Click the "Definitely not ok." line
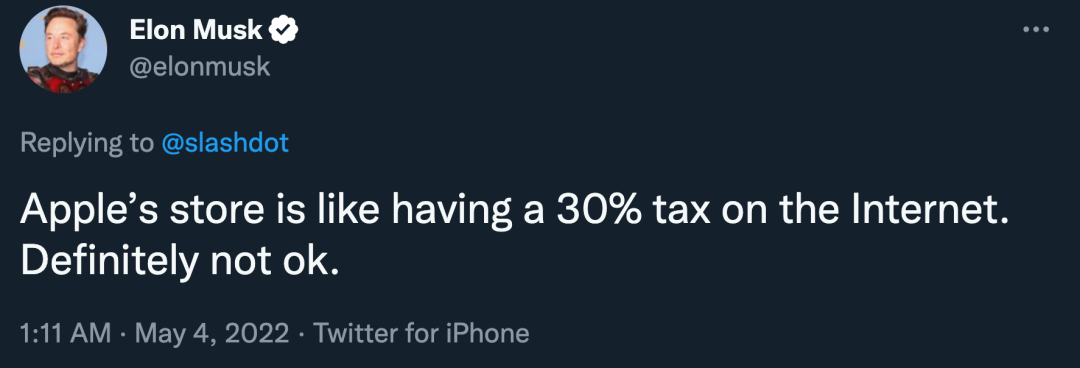This screenshot has width=1080, height=368. coord(180,261)
